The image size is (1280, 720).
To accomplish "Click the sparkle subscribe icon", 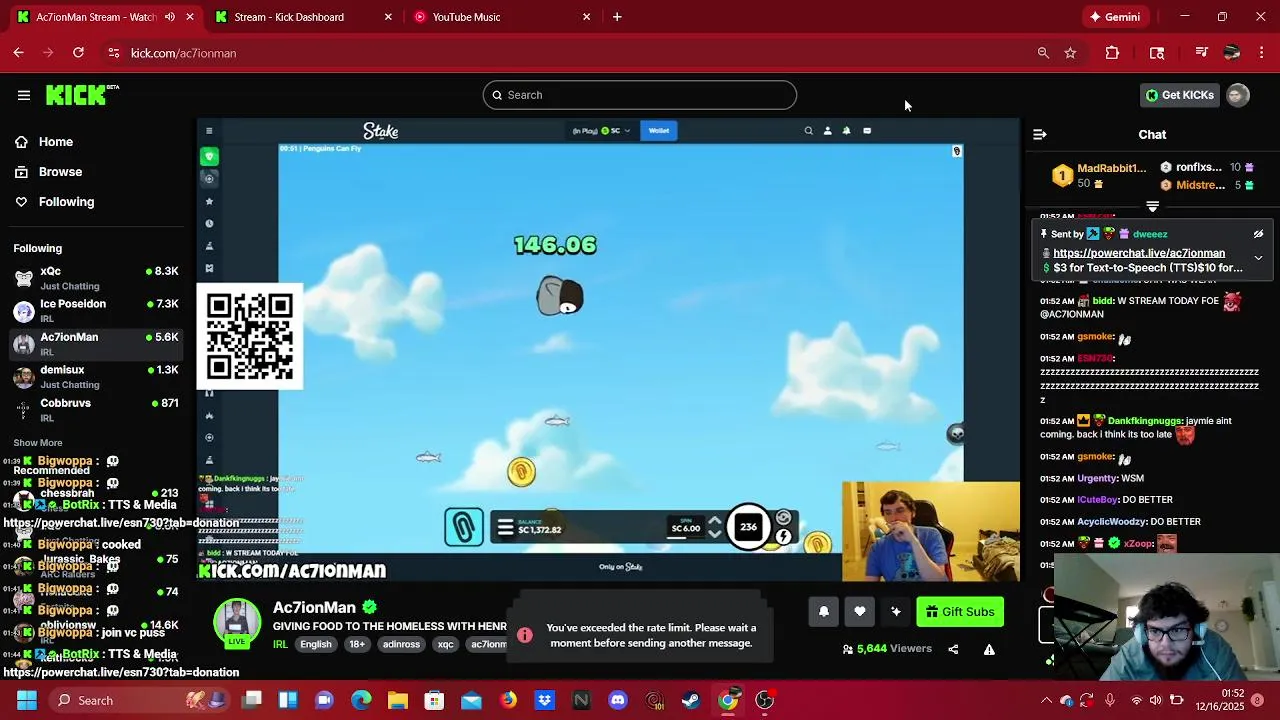I will 896,612.
